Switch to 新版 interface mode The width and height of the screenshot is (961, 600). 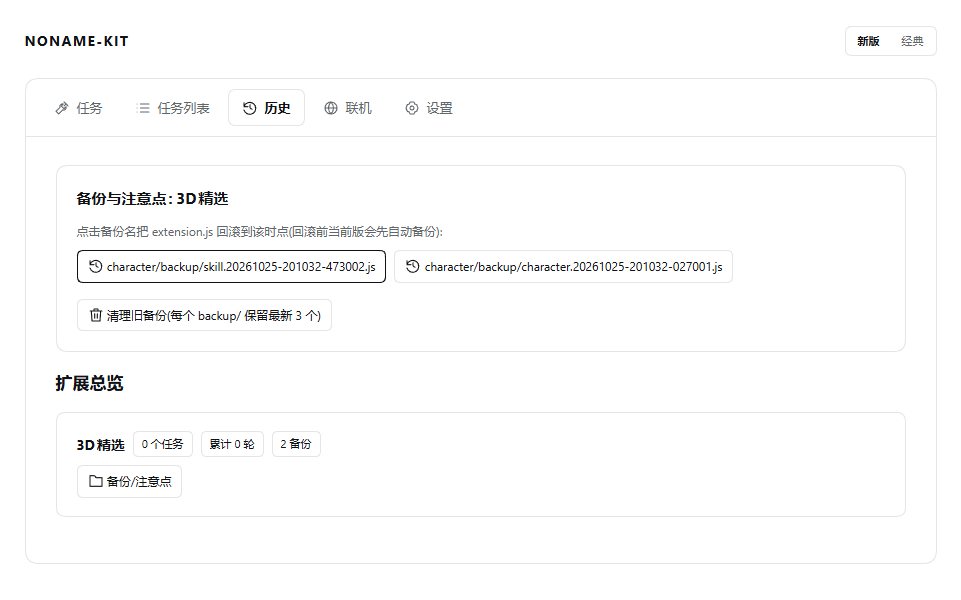[x=868, y=41]
